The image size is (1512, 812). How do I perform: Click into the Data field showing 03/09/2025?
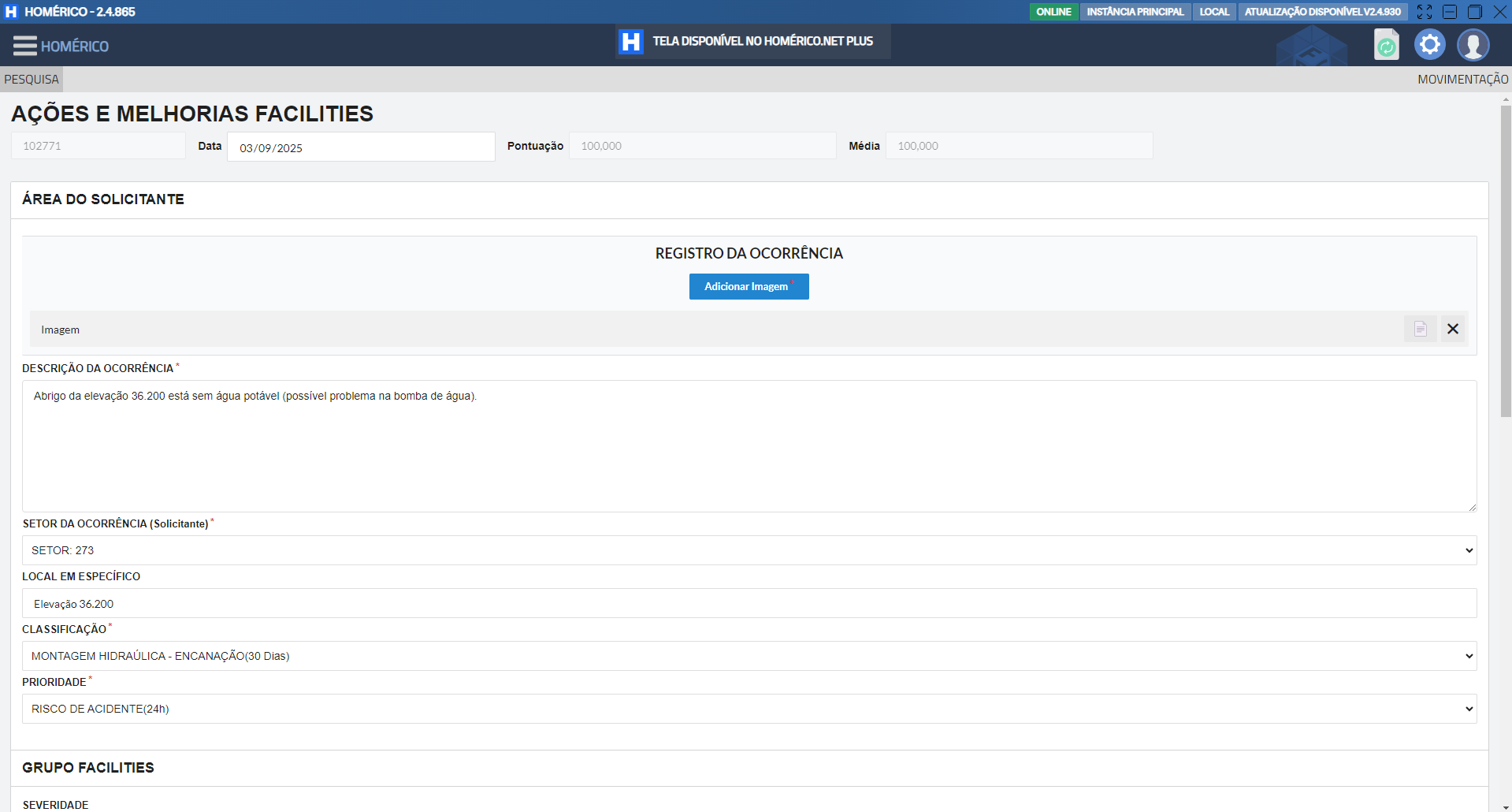click(x=361, y=147)
